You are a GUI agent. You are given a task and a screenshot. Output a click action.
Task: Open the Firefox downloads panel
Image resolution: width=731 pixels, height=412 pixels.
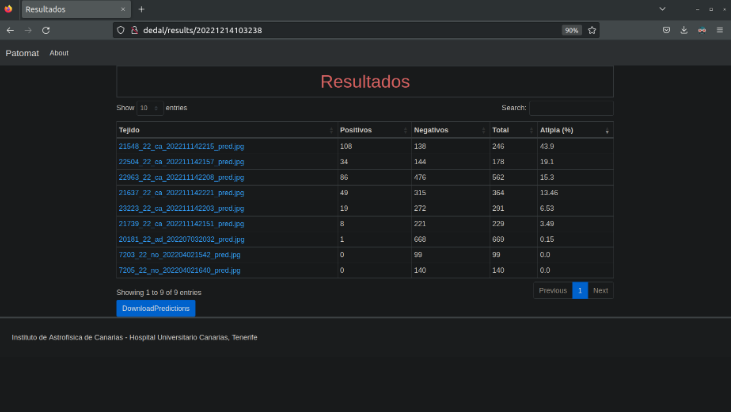[x=684, y=30]
